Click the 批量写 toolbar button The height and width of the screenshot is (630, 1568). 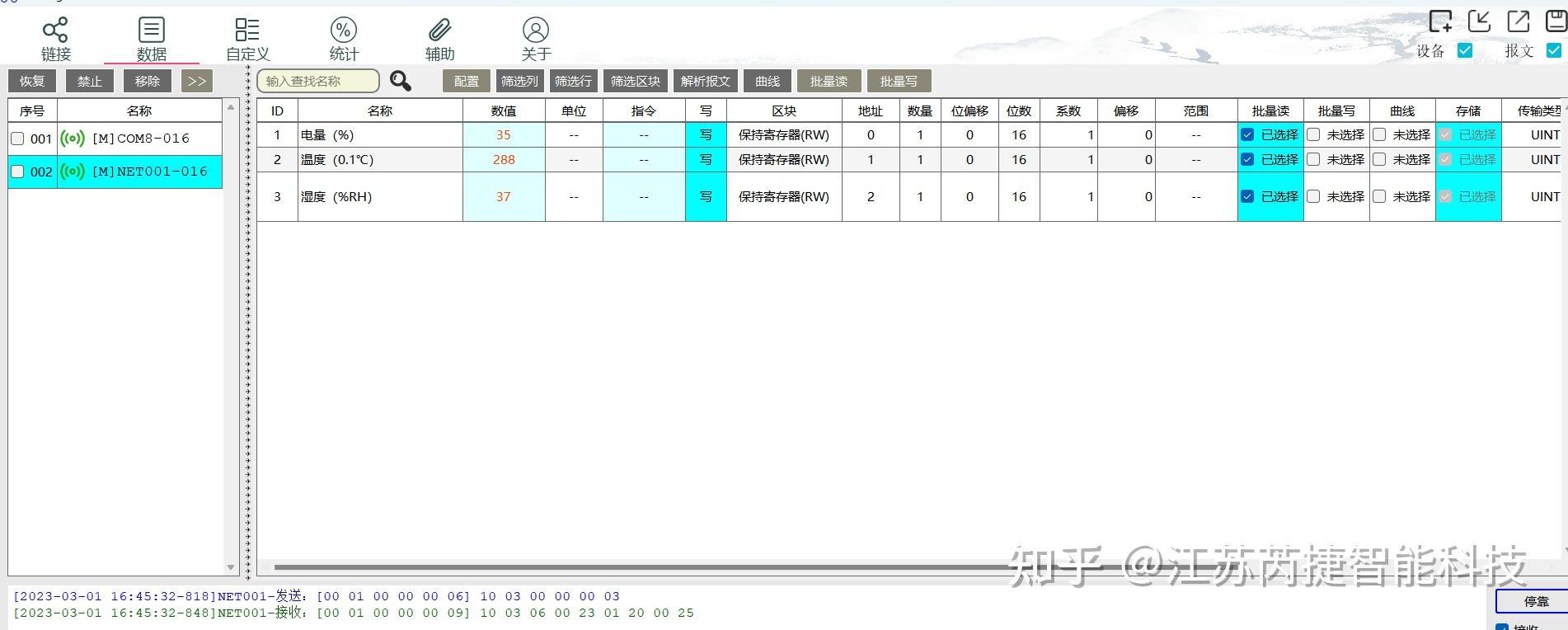(899, 81)
